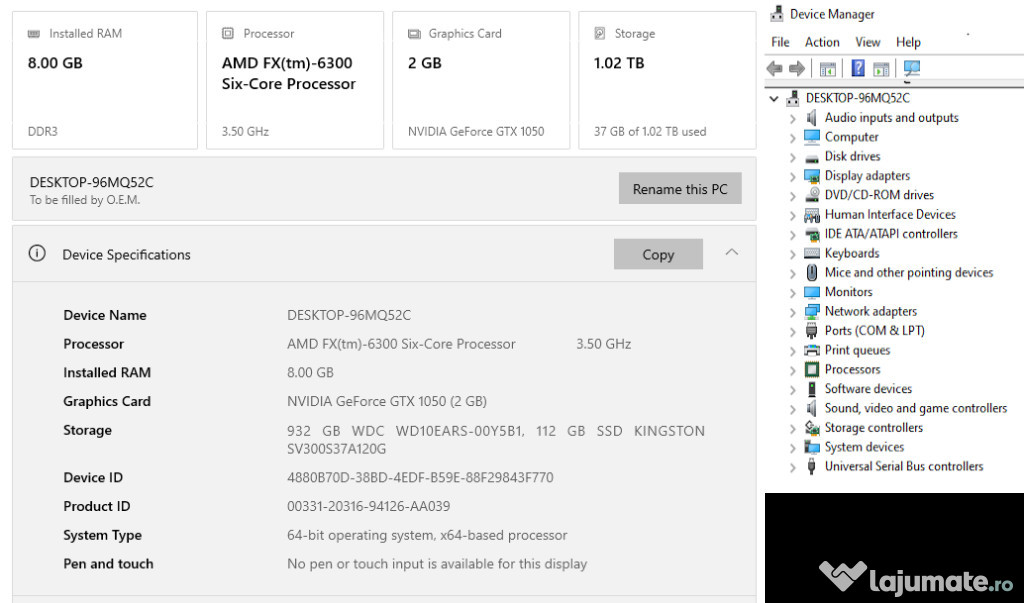Click Scan for hardware changes toolbar icon
Viewport: 1024px width, 603px height.
coord(911,69)
